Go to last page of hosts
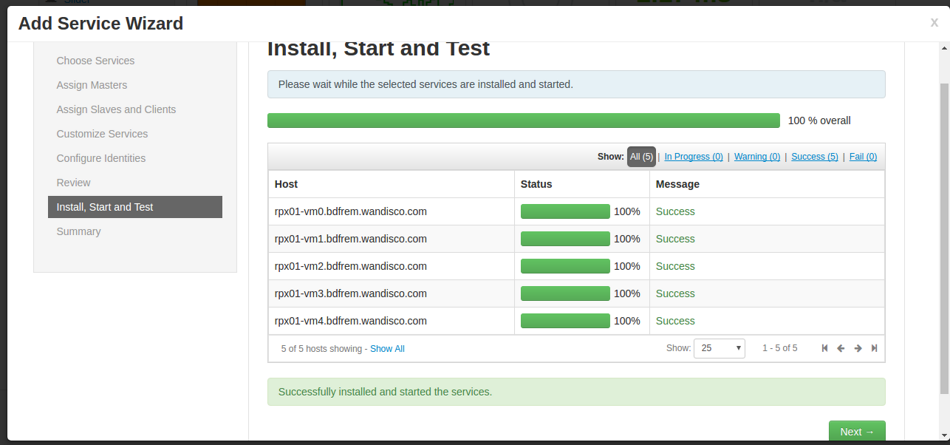The height and width of the screenshot is (445, 950). coord(874,348)
